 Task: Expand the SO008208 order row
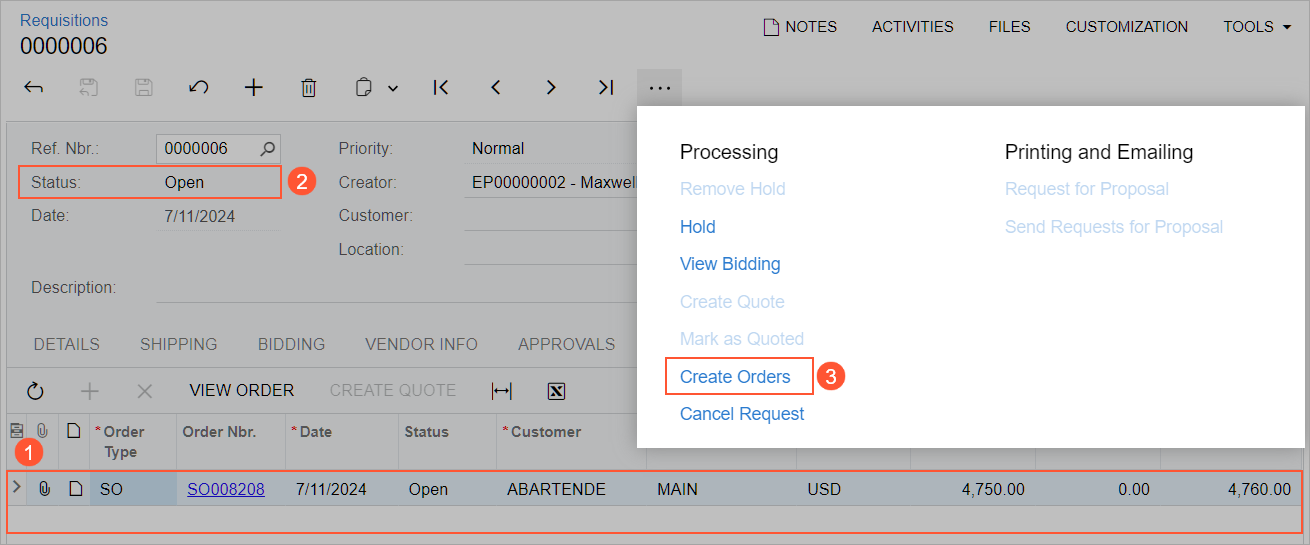[x=16, y=488]
